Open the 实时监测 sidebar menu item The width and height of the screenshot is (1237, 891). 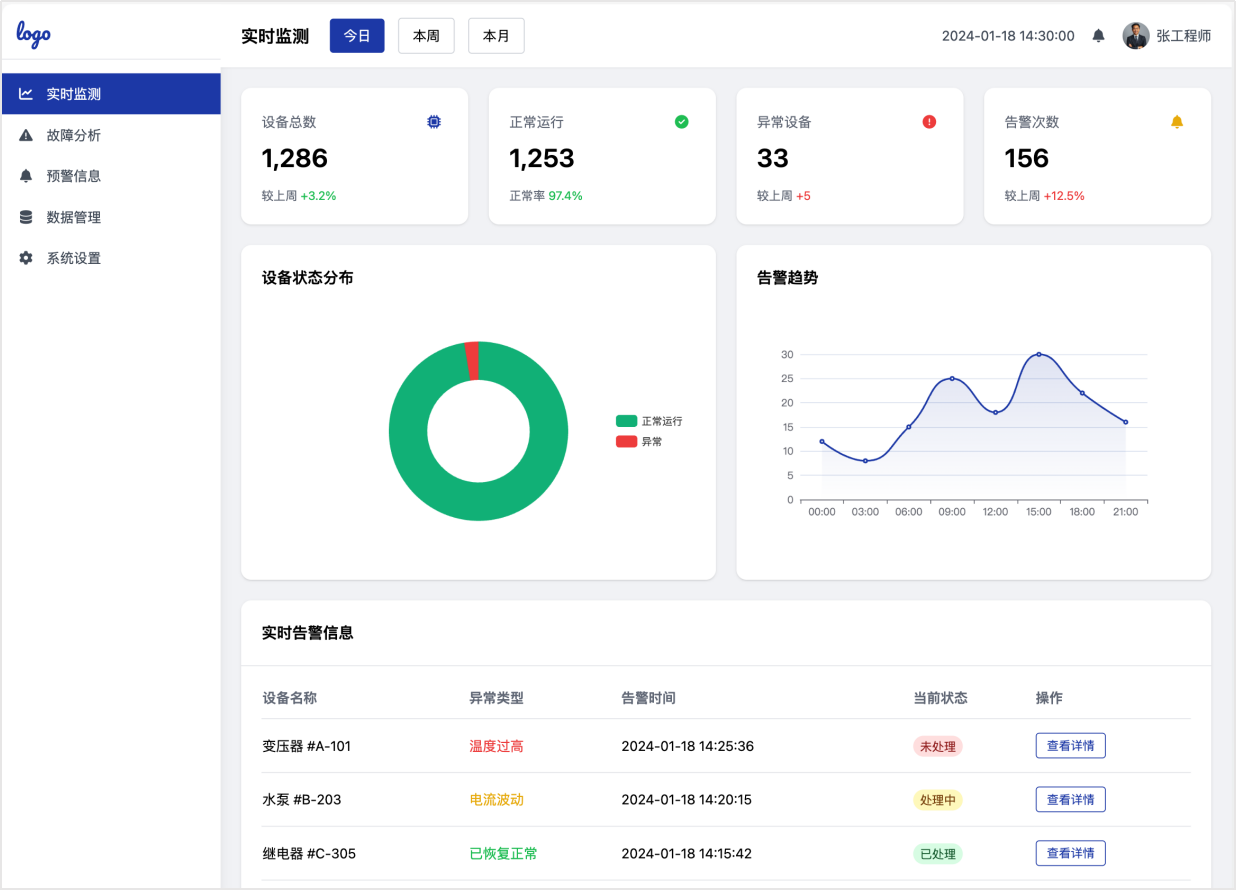110,94
